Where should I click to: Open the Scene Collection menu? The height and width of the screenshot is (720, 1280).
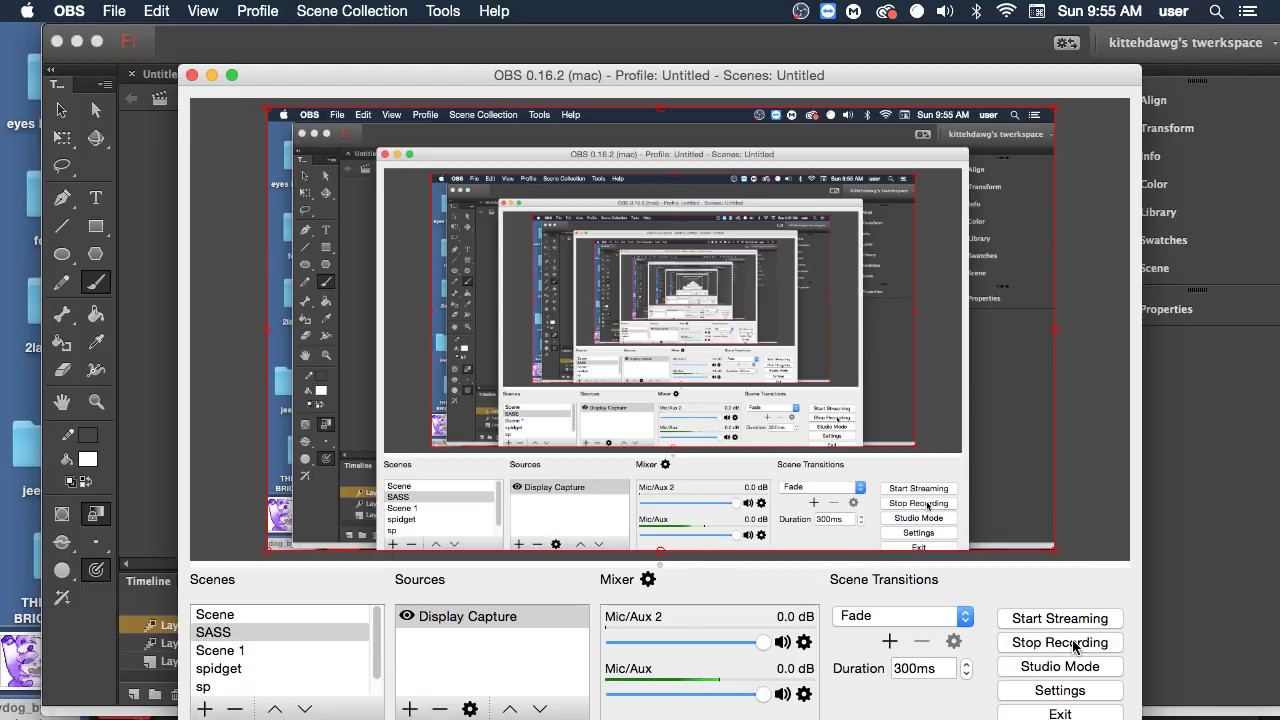(352, 11)
